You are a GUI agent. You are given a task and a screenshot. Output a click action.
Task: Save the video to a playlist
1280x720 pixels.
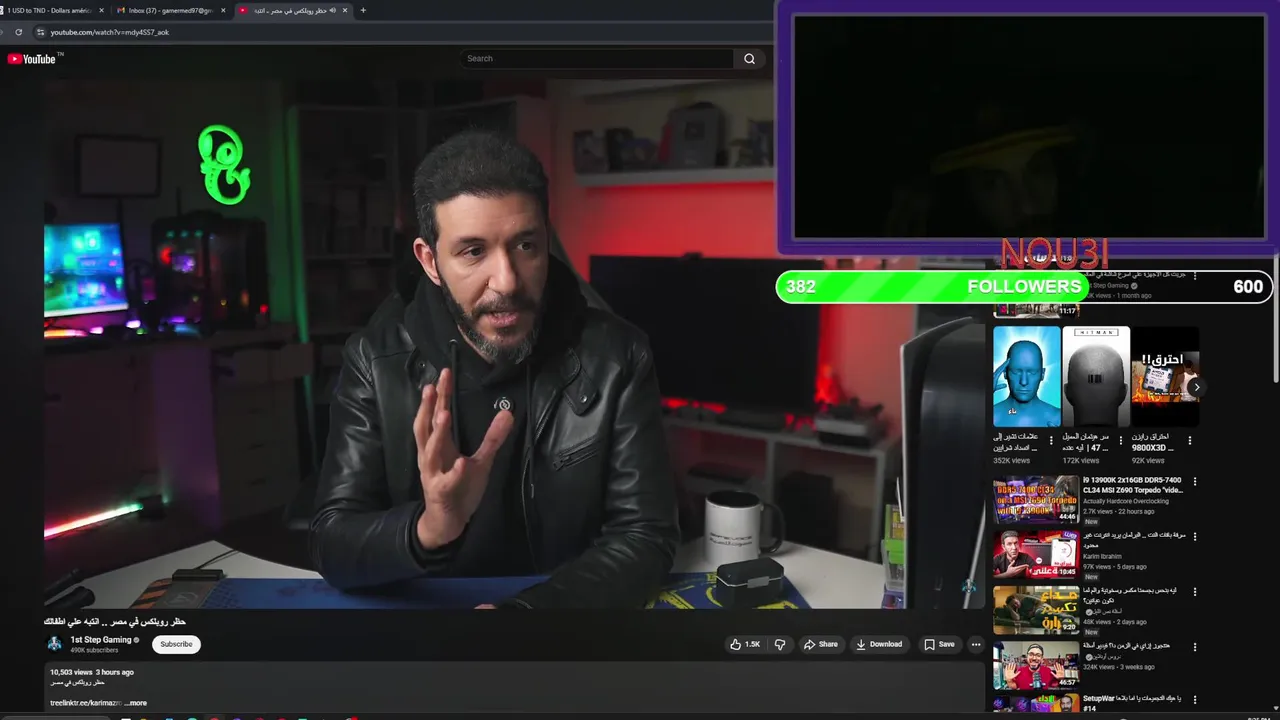[x=939, y=644]
